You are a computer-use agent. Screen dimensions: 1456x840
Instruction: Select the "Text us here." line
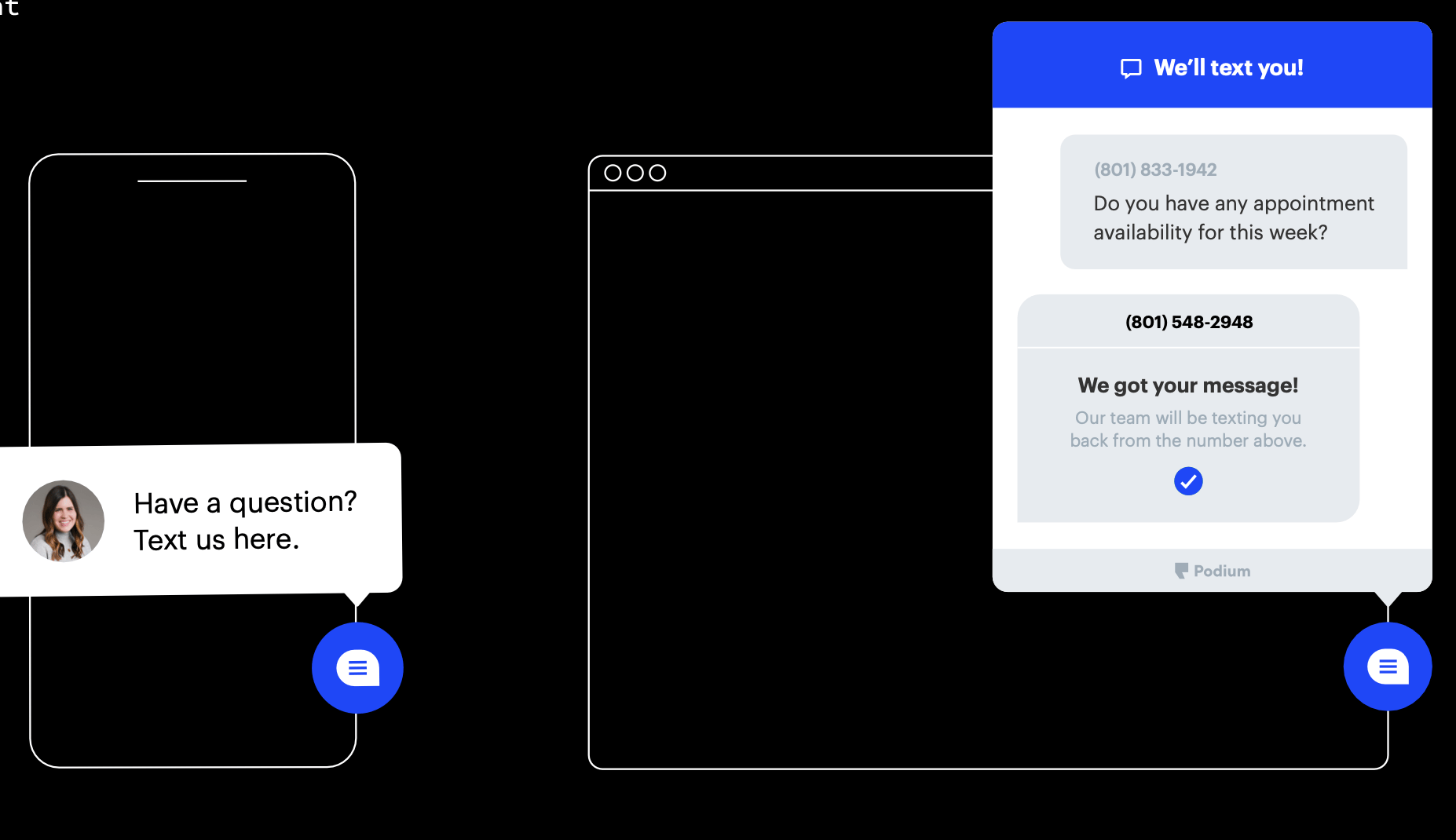tap(216, 540)
